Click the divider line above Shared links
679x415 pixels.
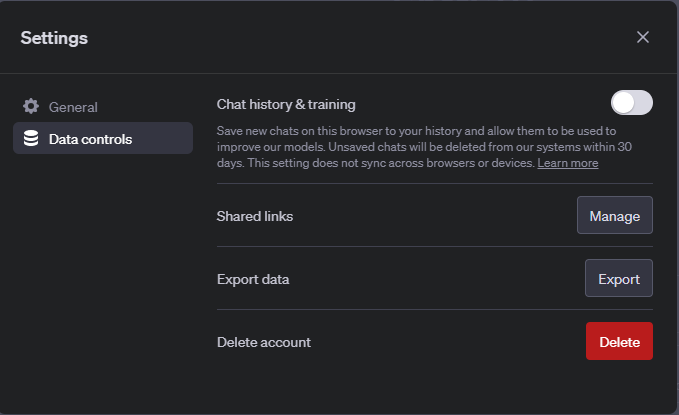click(x=434, y=184)
